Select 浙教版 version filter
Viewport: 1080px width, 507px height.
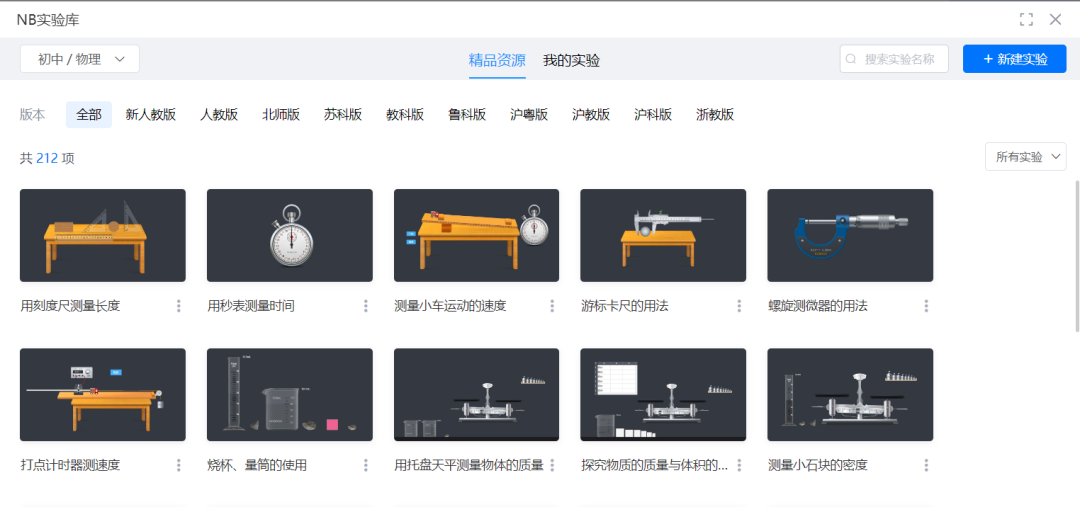pos(715,114)
